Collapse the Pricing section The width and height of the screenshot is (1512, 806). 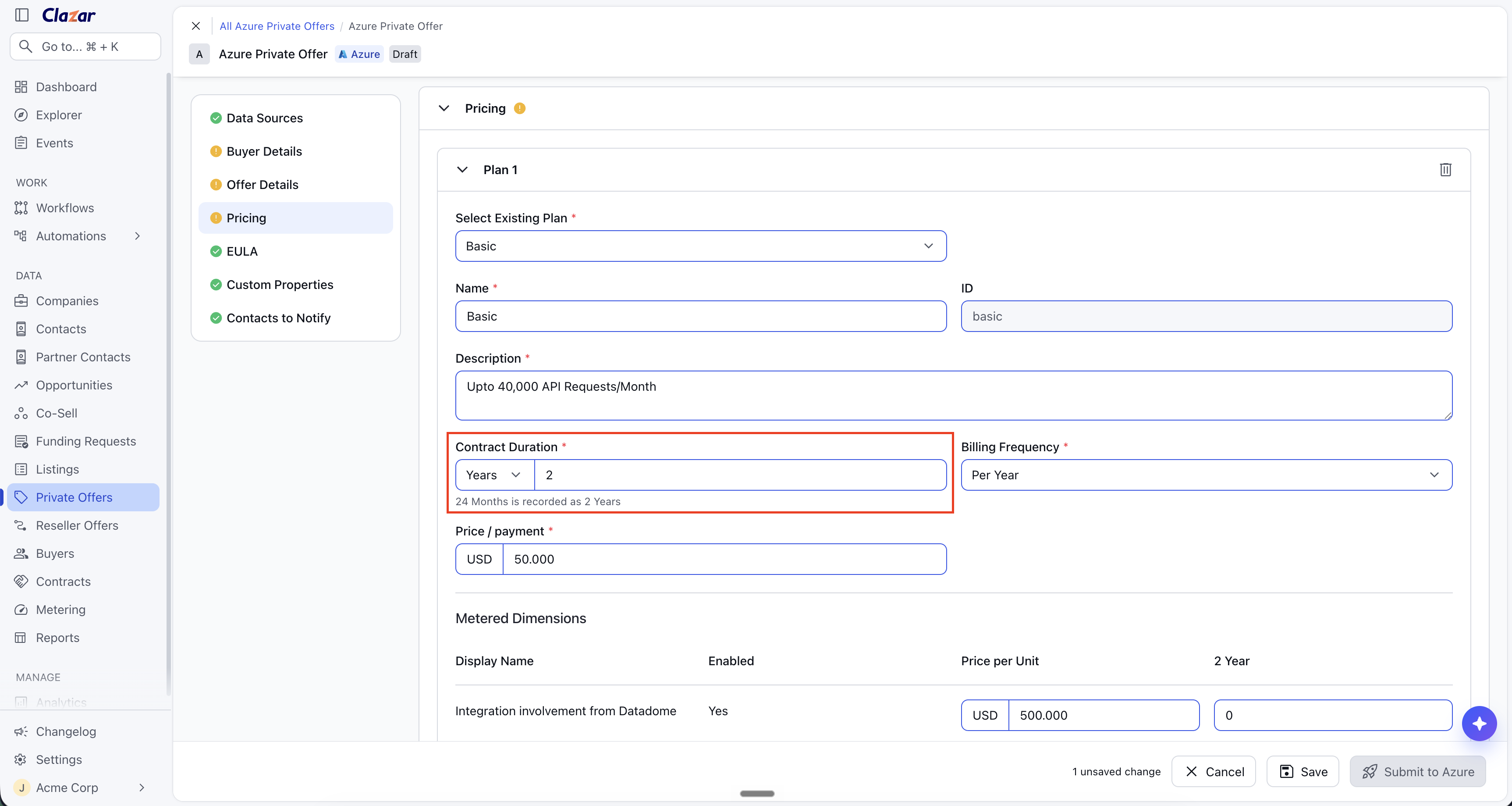point(444,108)
